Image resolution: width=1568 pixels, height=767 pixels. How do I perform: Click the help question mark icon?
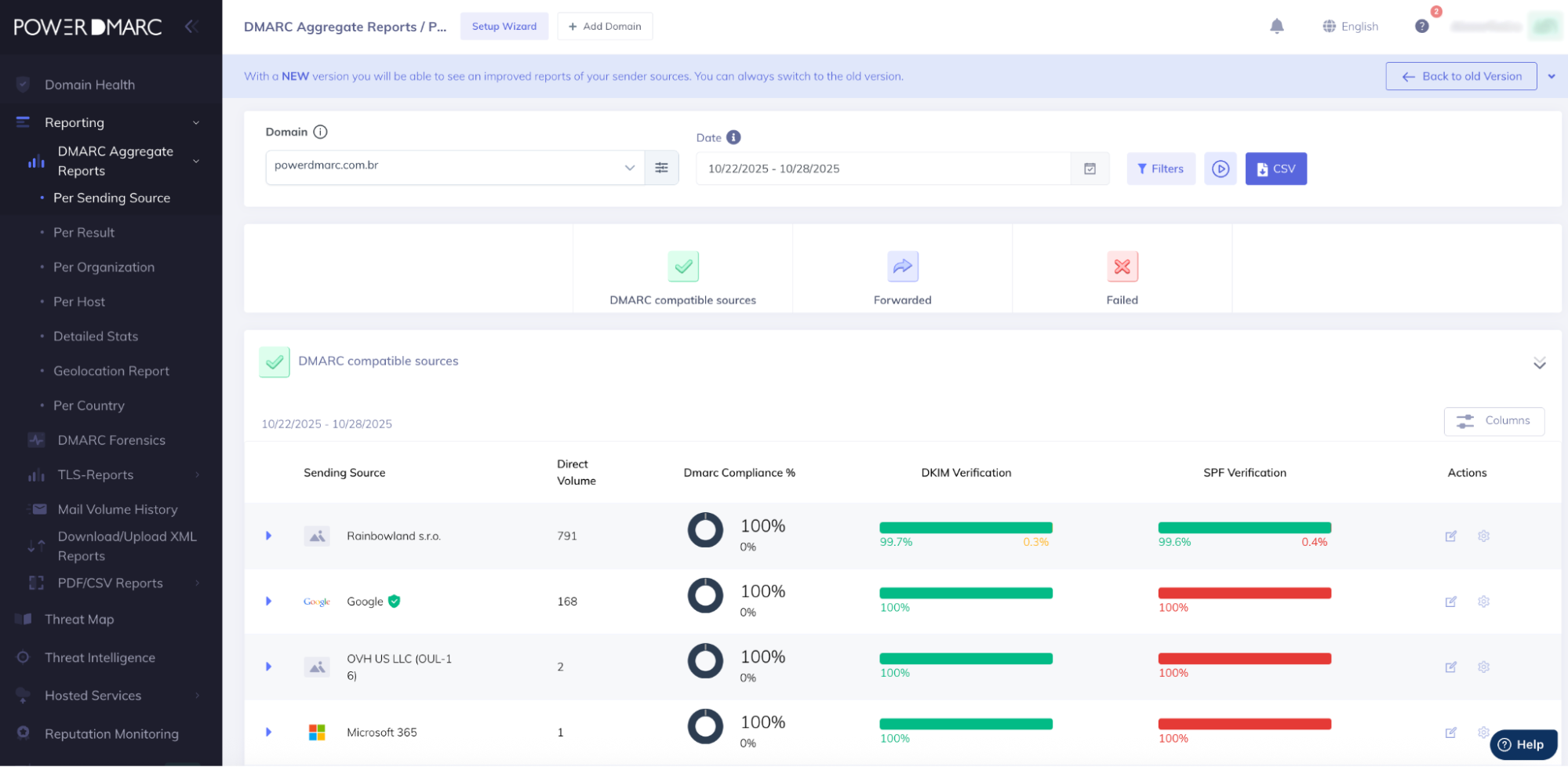[1421, 27]
